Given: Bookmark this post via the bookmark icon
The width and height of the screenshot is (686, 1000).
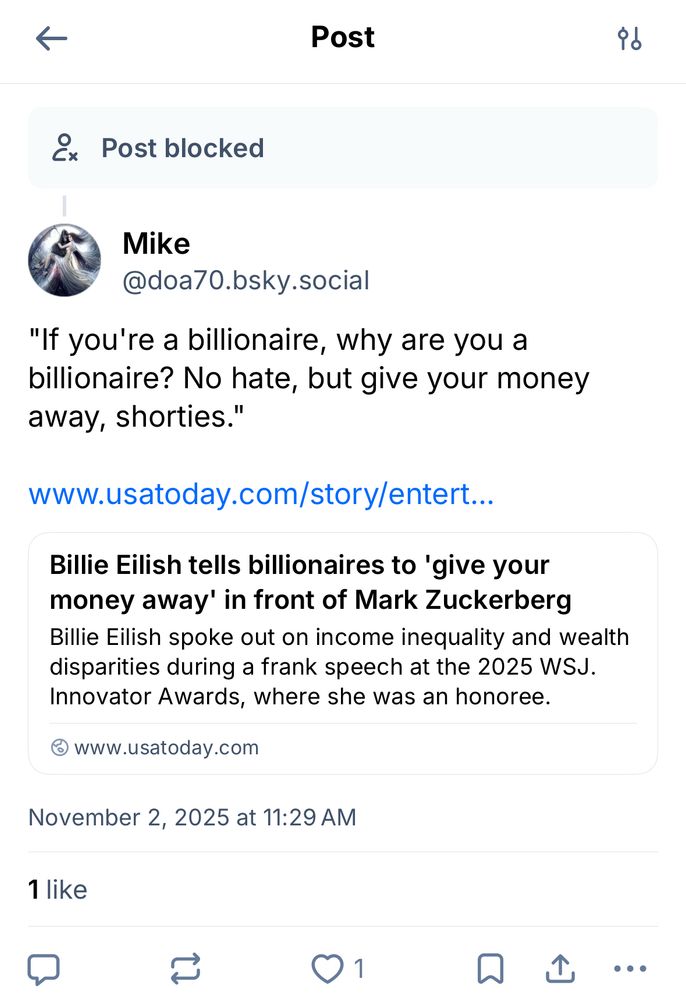Looking at the screenshot, I should [x=490, y=968].
